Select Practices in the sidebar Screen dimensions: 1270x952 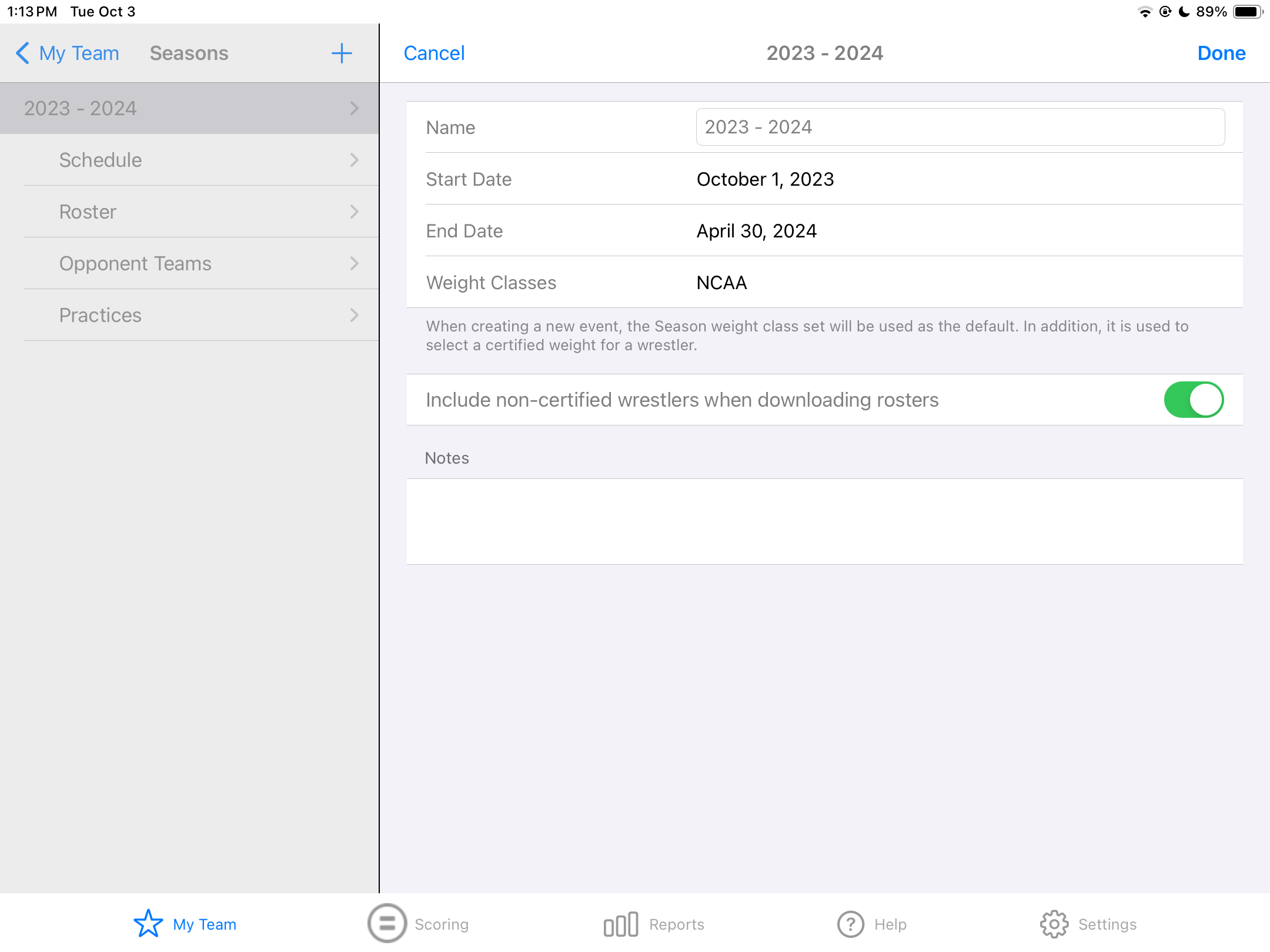pos(101,315)
